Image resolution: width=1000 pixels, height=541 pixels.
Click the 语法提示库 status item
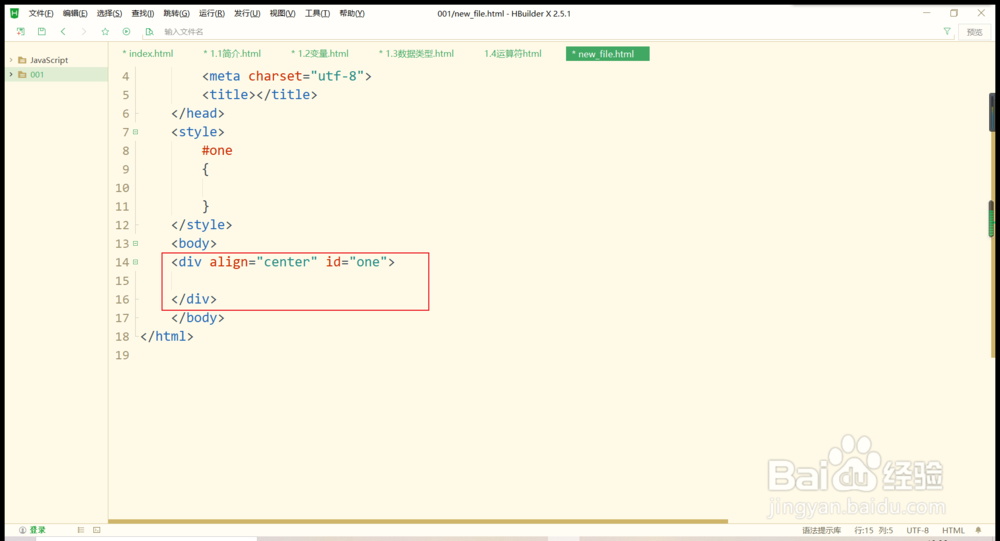(821, 530)
